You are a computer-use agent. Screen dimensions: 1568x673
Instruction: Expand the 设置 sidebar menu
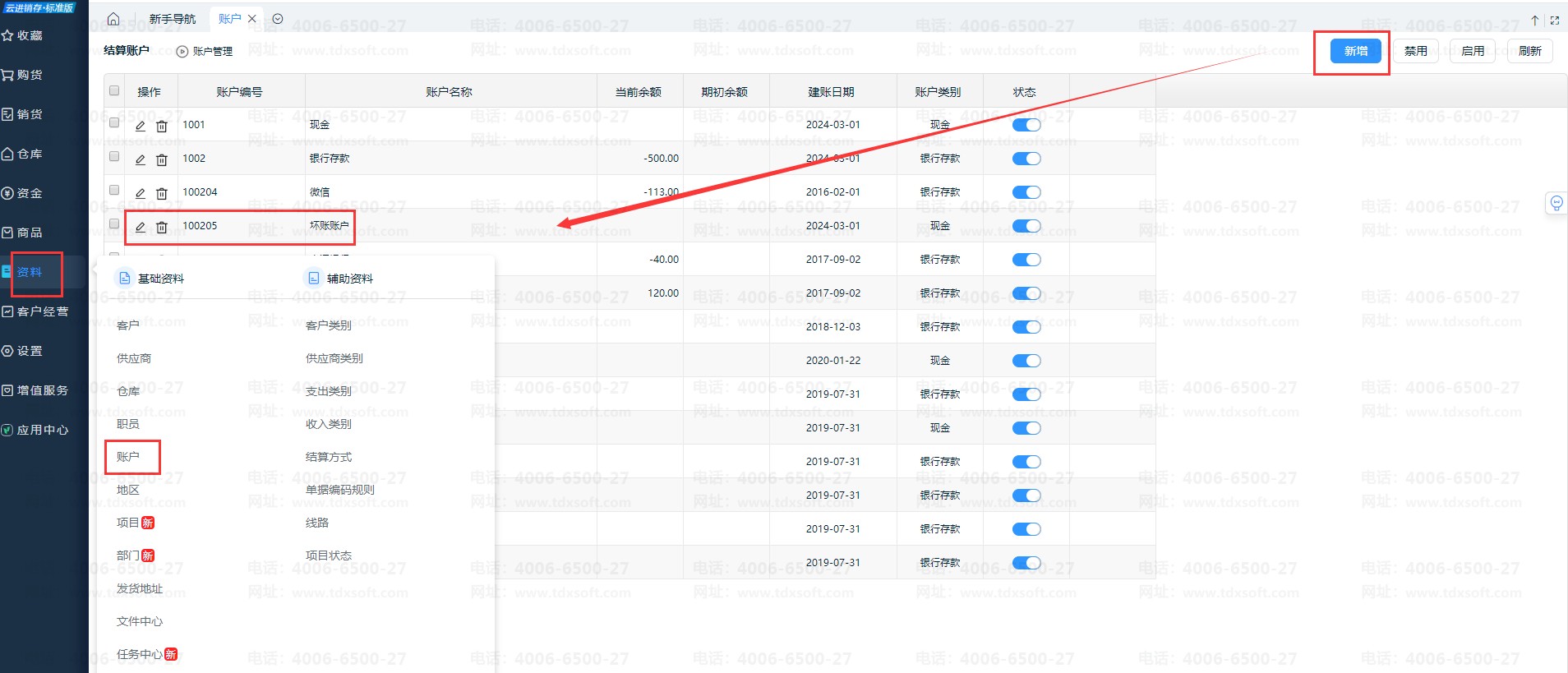pyautogui.click(x=30, y=351)
